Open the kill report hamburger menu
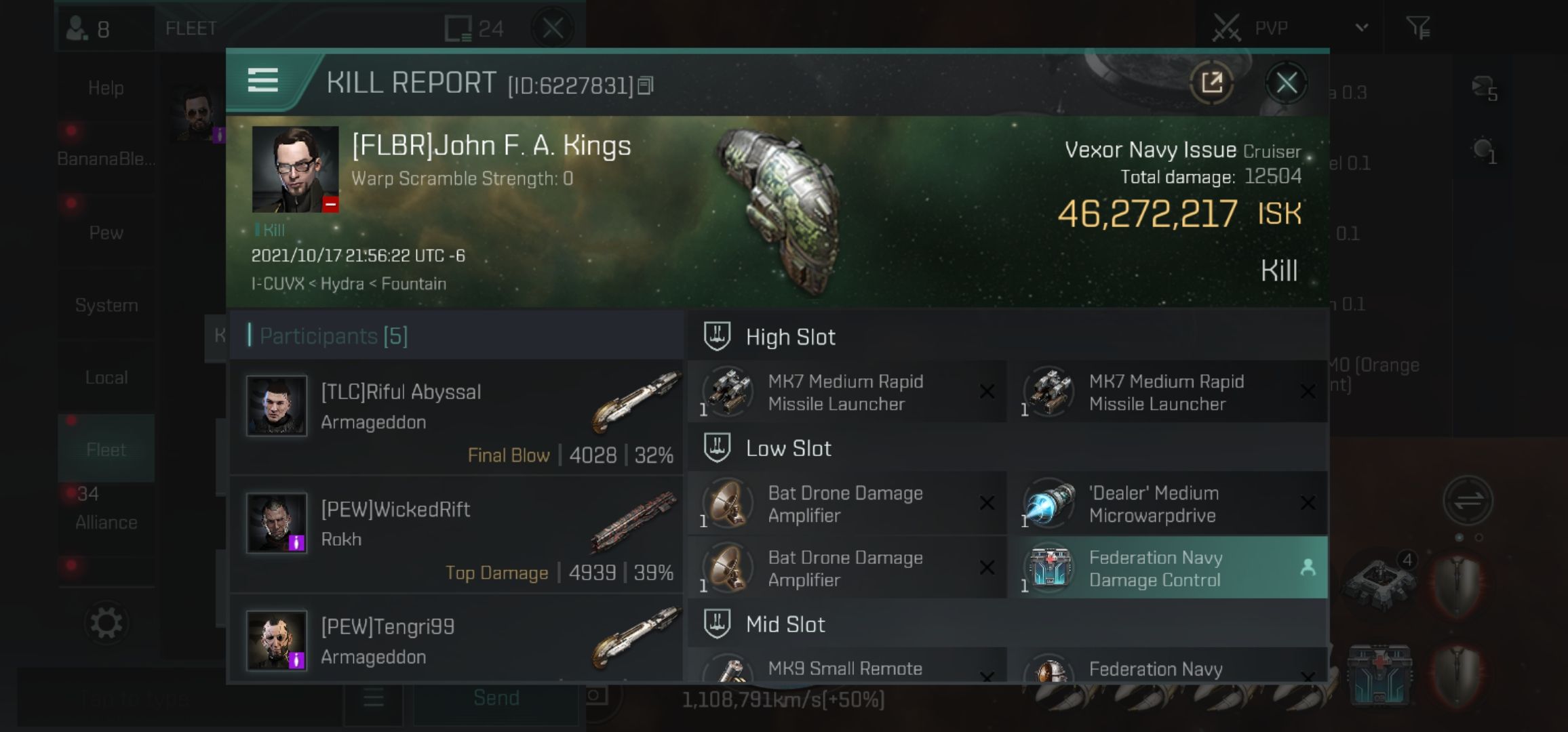1568x732 pixels. [262, 81]
